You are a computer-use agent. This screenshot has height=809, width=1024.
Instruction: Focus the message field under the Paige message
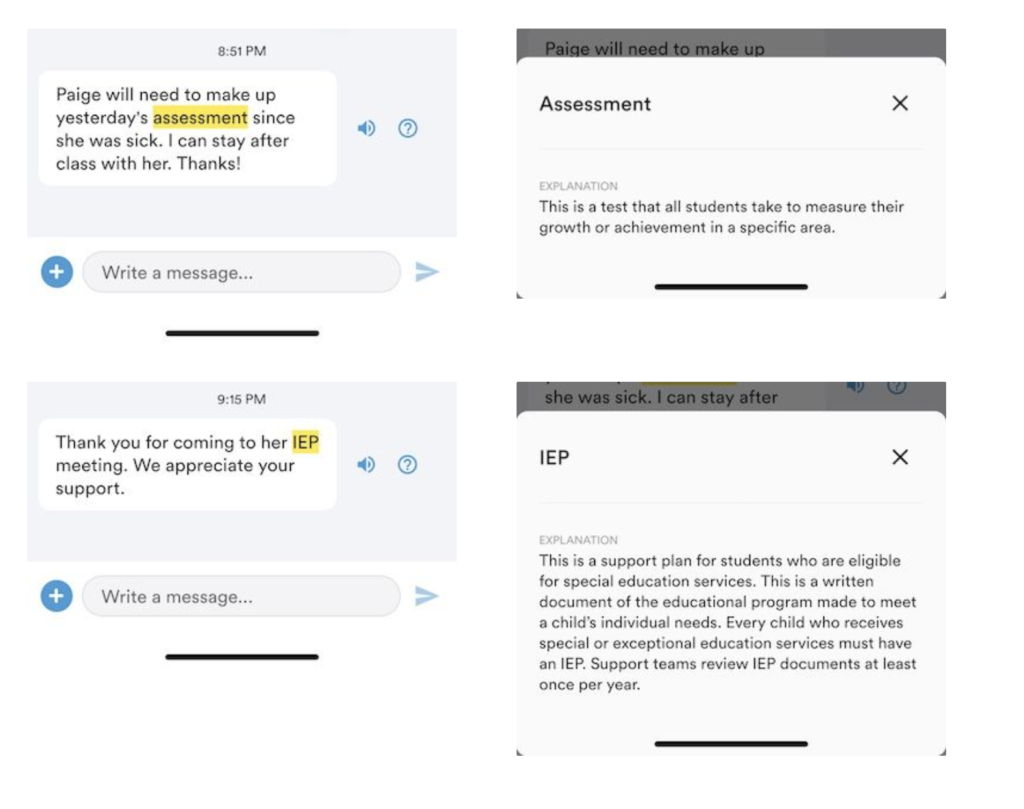(x=240, y=272)
